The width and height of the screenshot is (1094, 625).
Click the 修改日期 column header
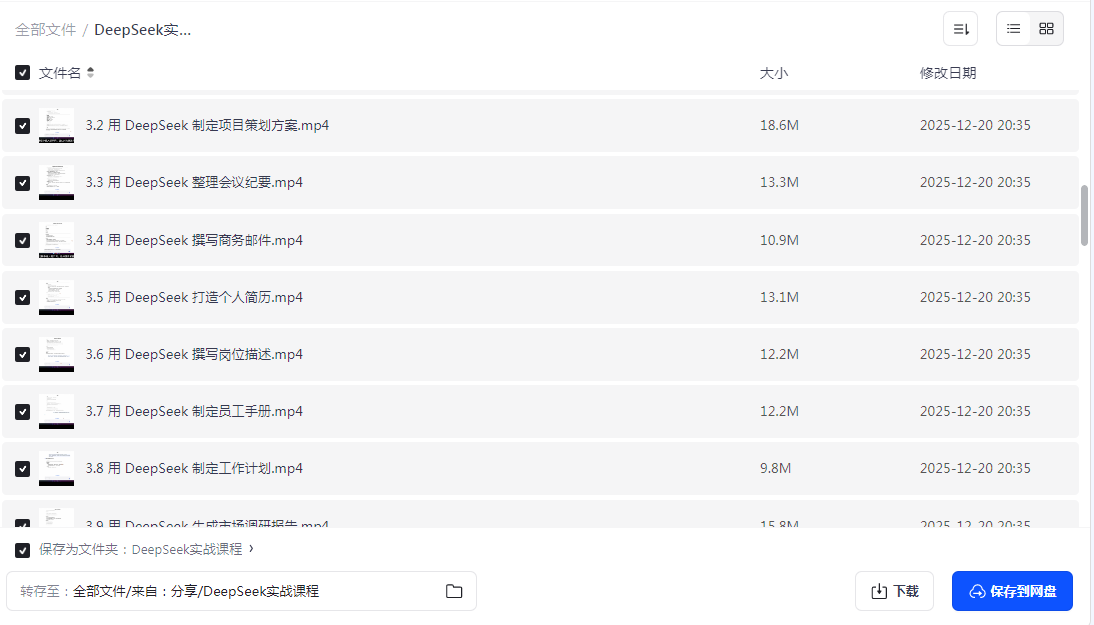point(947,73)
